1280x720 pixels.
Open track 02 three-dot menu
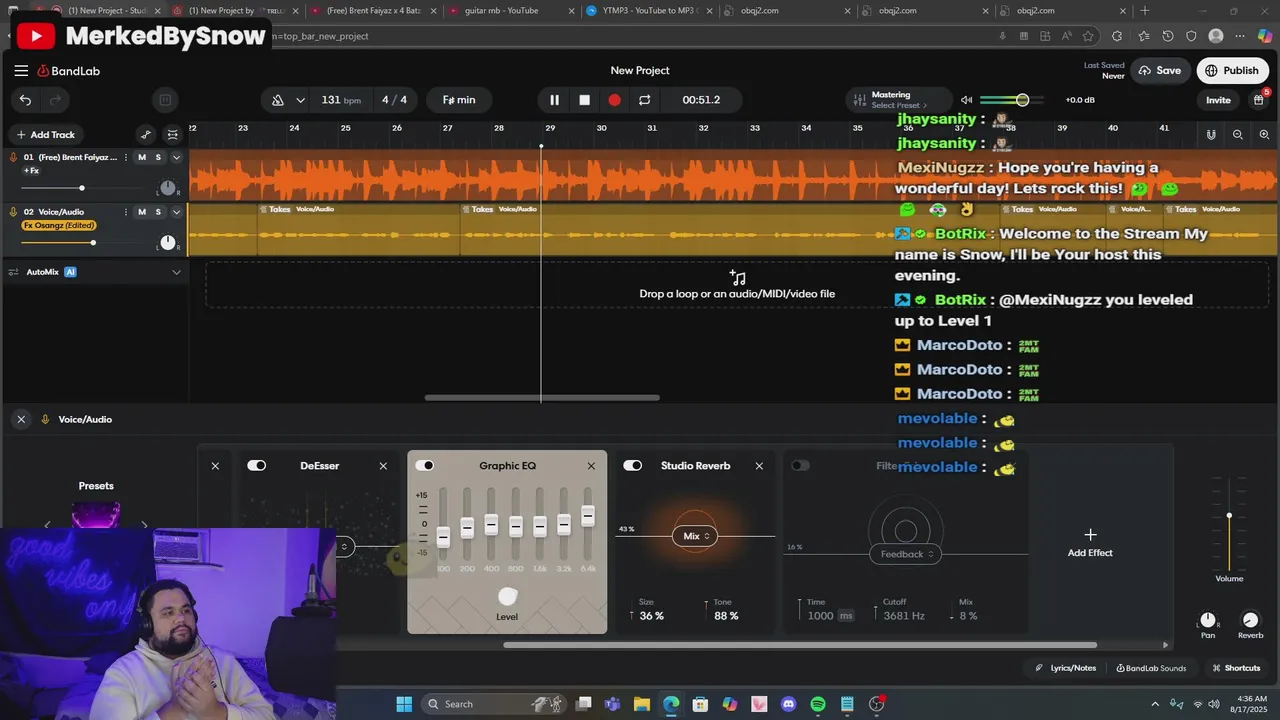126,212
